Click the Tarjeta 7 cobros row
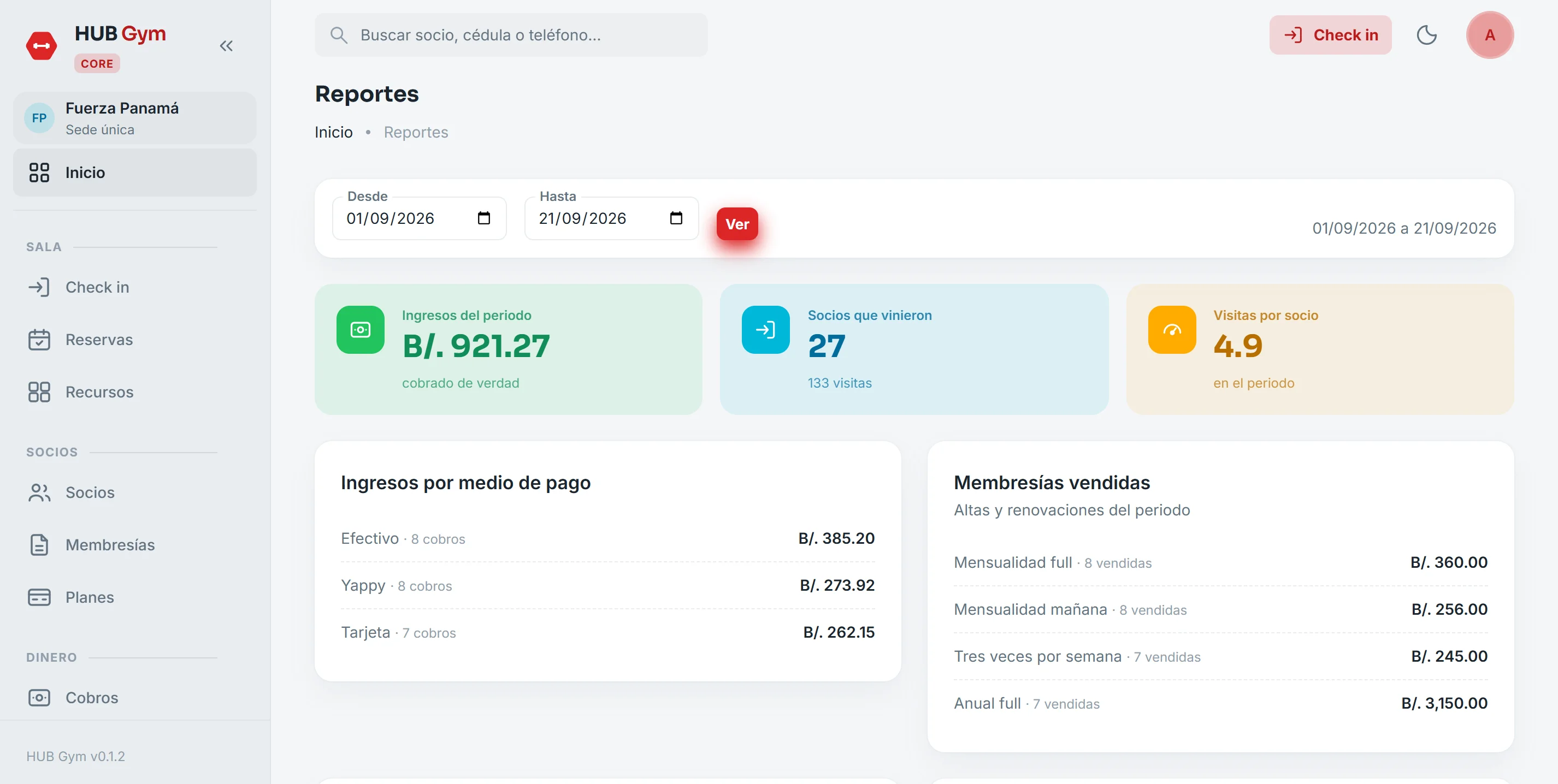1558x784 pixels. [608, 632]
